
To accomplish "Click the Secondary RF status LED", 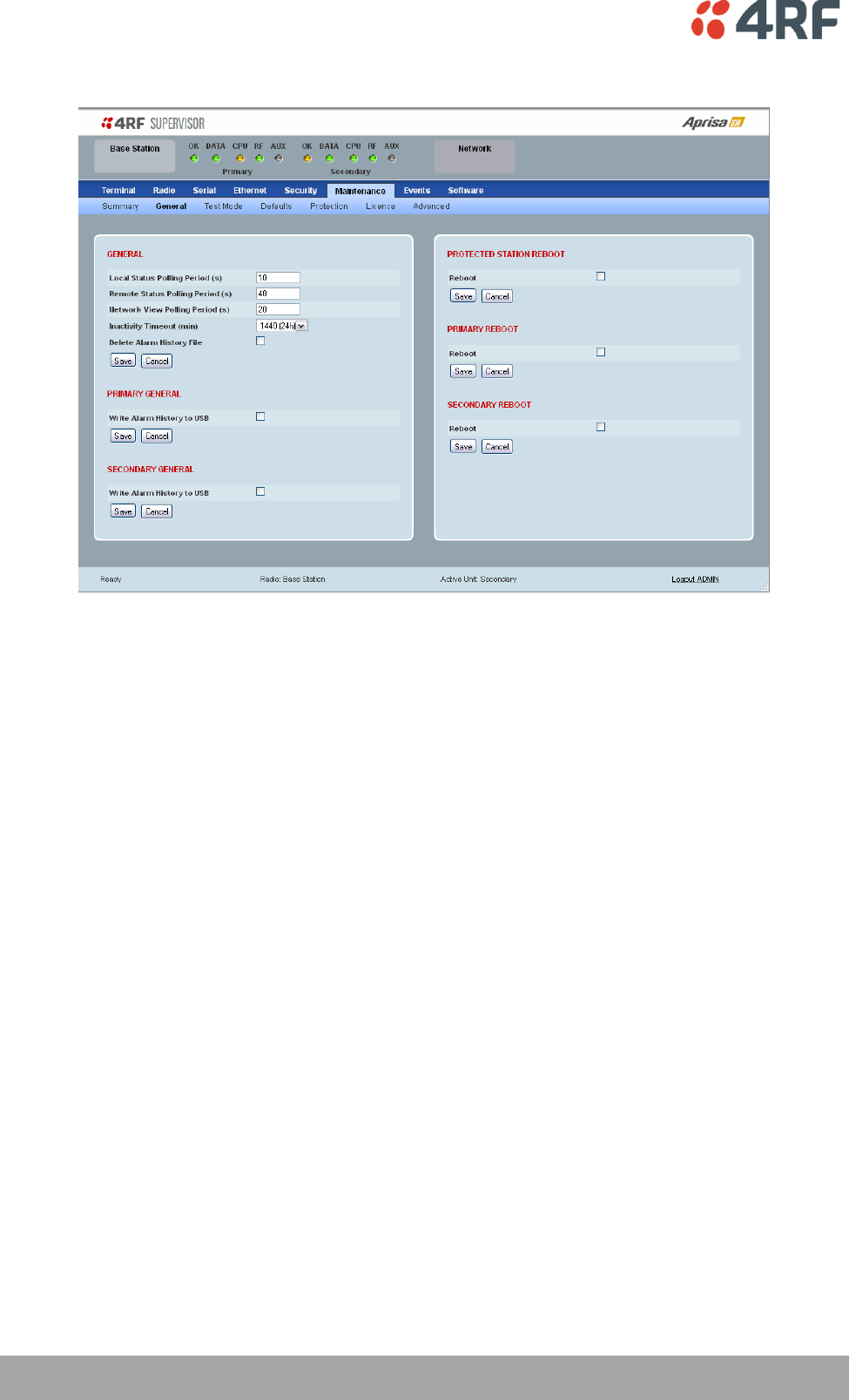I will tap(373, 159).
